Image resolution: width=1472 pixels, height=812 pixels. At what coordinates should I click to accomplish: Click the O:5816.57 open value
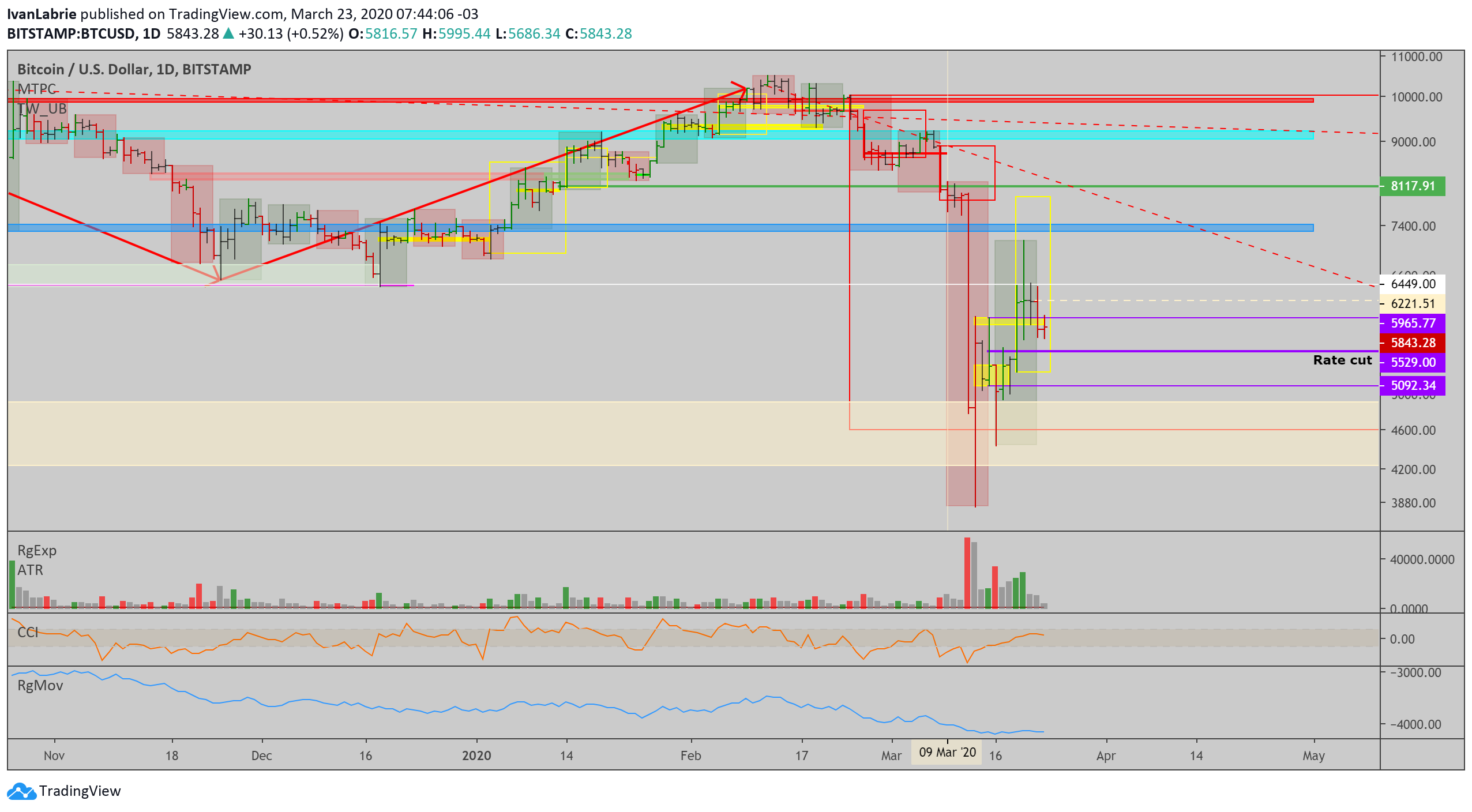(382, 34)
